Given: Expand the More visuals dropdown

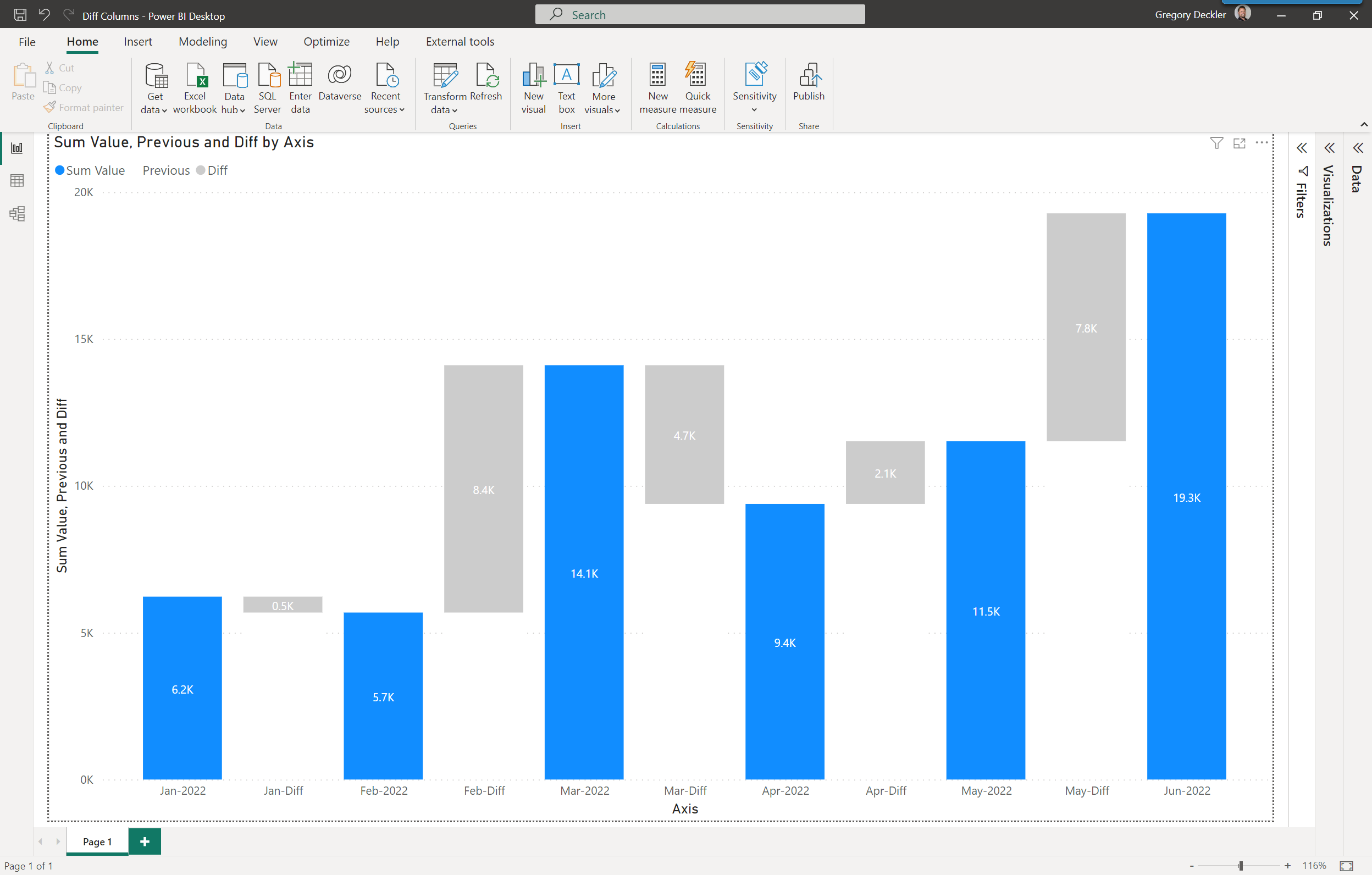Looking at the screenshot, I should tap(603, 88).
